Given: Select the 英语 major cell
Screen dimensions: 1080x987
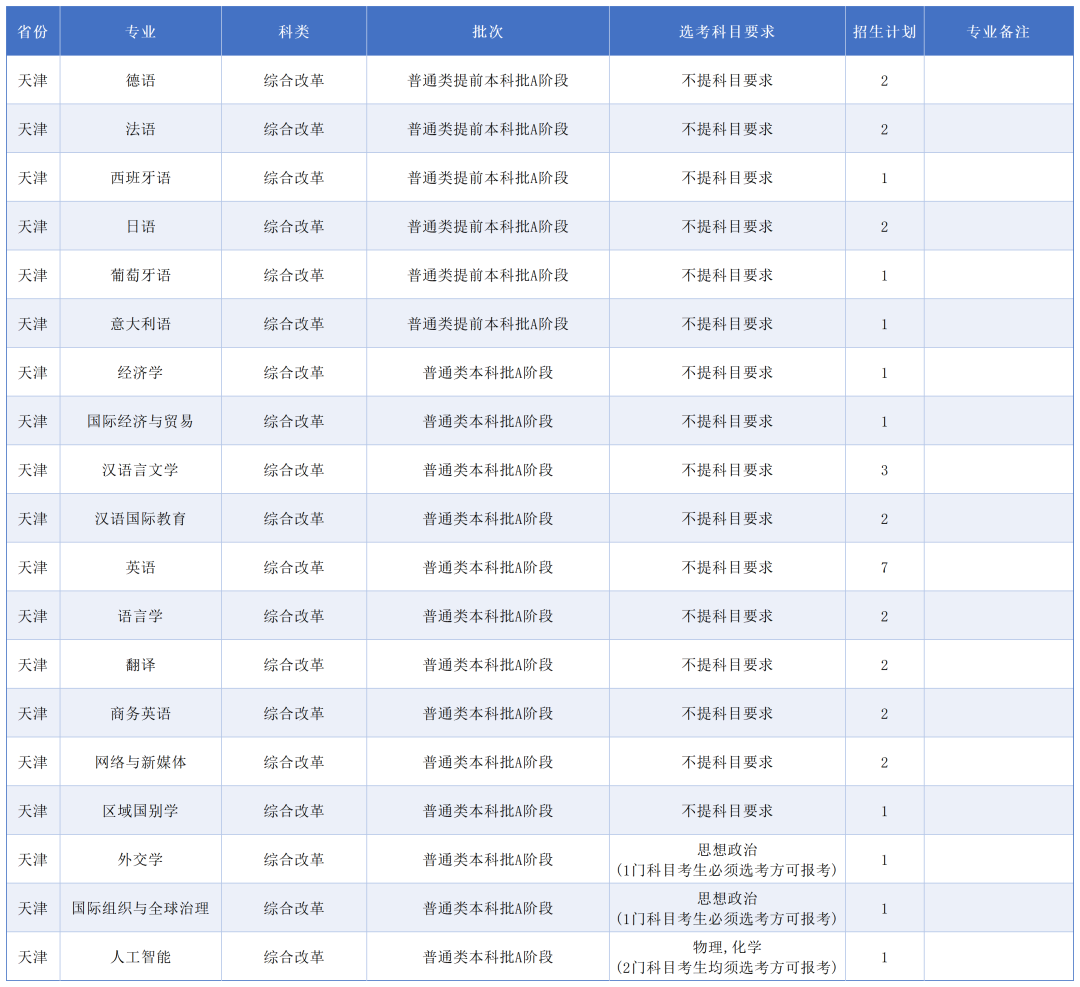Looking at the screenshot, I should [141, 568].
